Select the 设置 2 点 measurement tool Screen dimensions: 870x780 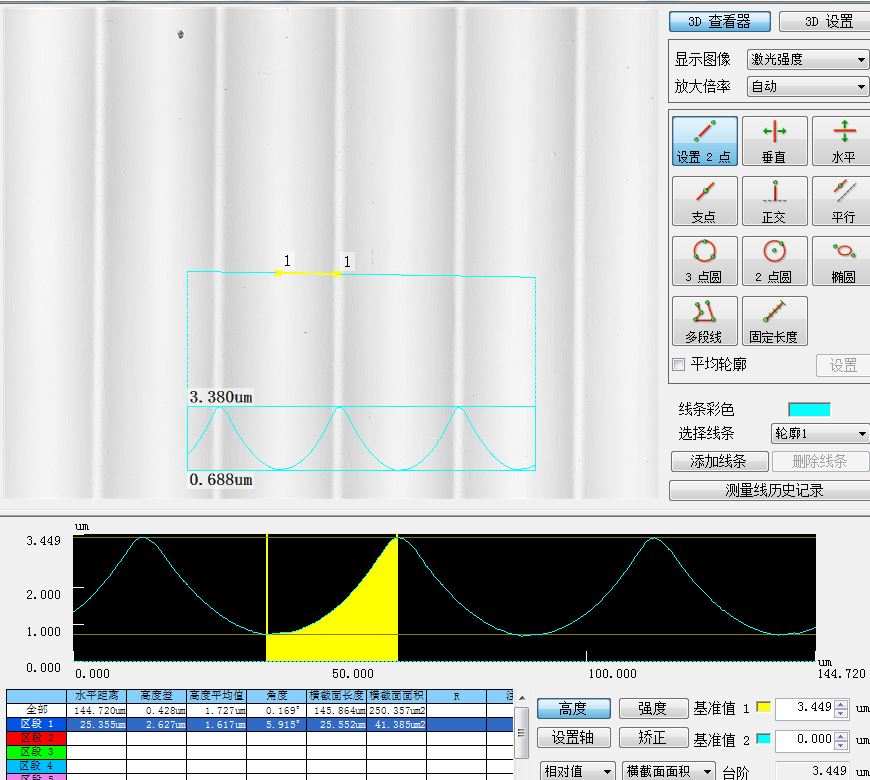pyautogui.click(x=704, y=142)
